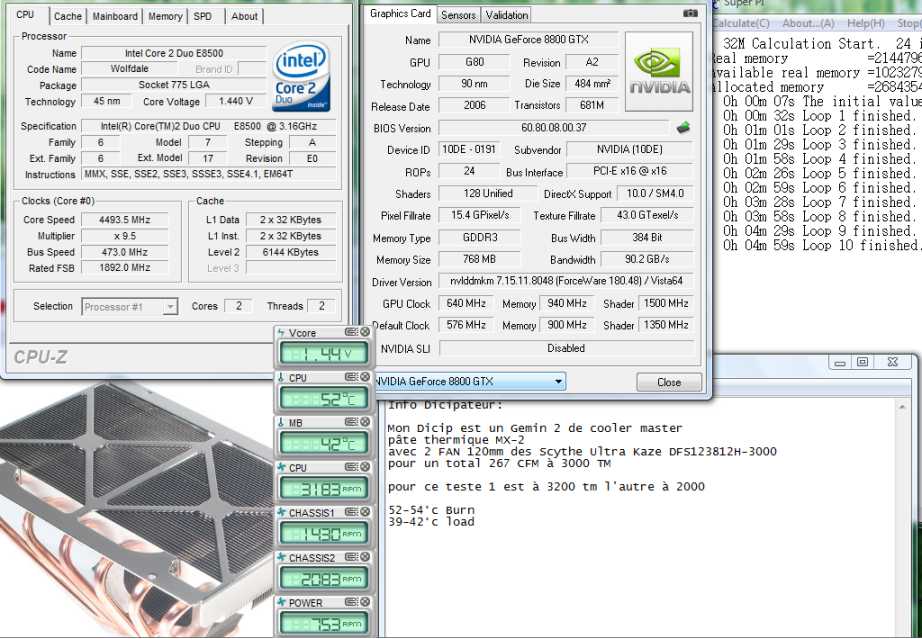Click the Vcore 1.44 V readout display
Image resolution: width=922 pixels, height=639 pixels.
[324, 353]
